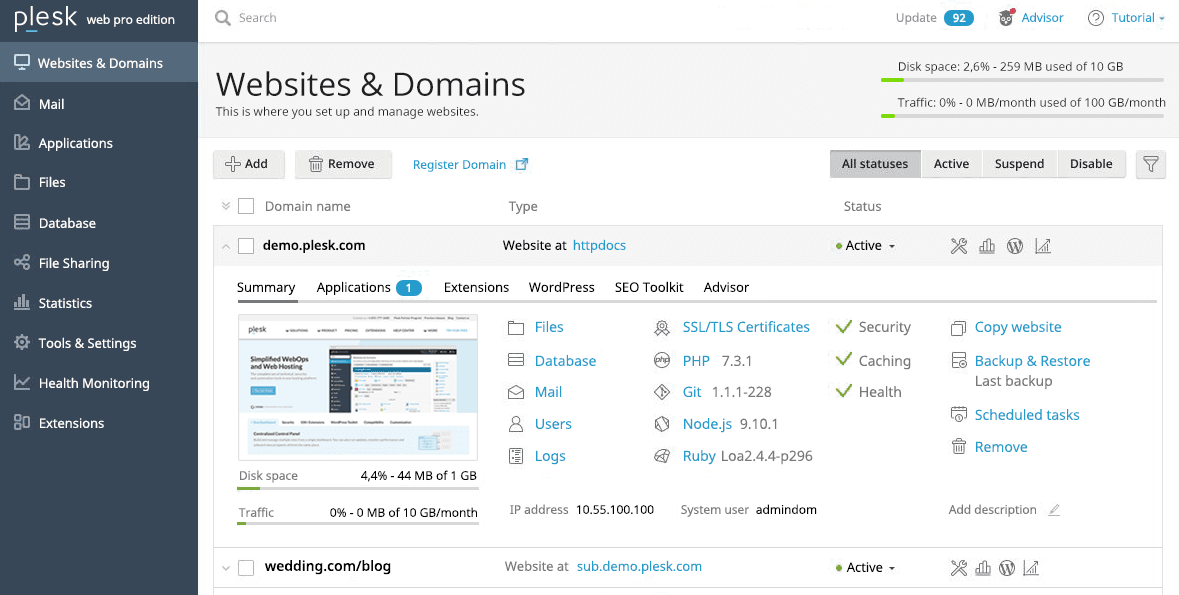
Task: Filter domains by Active status
Action: click(951, 164)
